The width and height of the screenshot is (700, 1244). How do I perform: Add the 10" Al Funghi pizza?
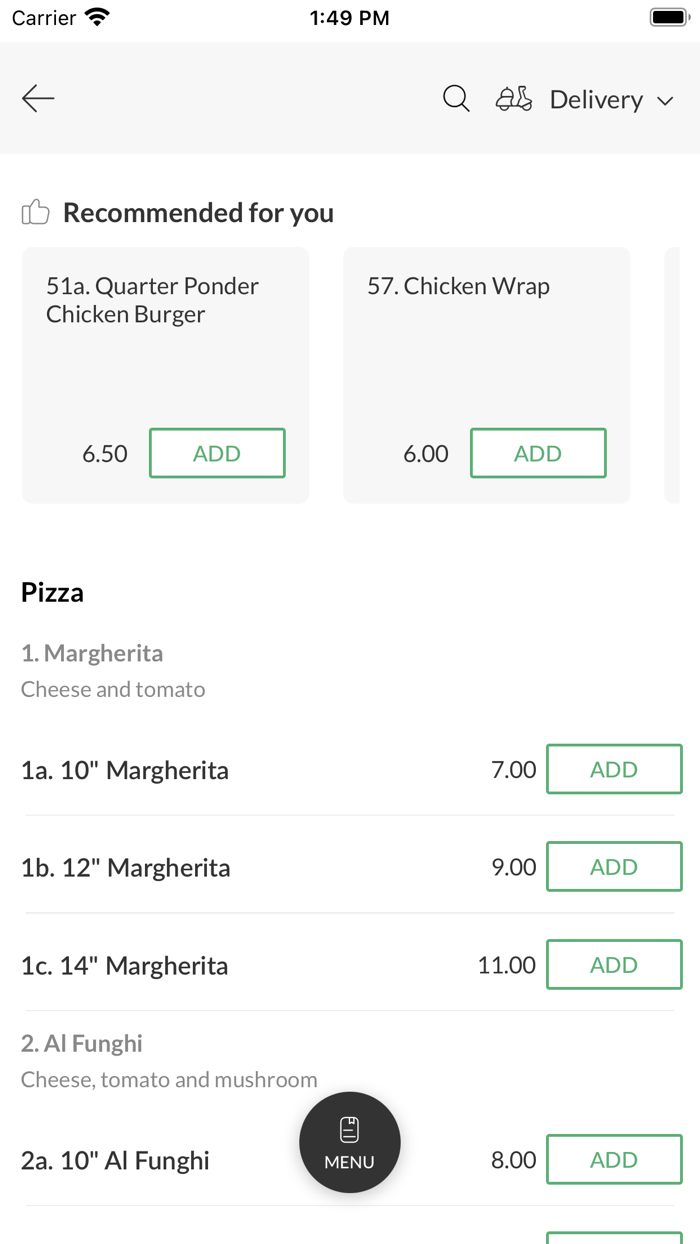tap(613, 1159)
